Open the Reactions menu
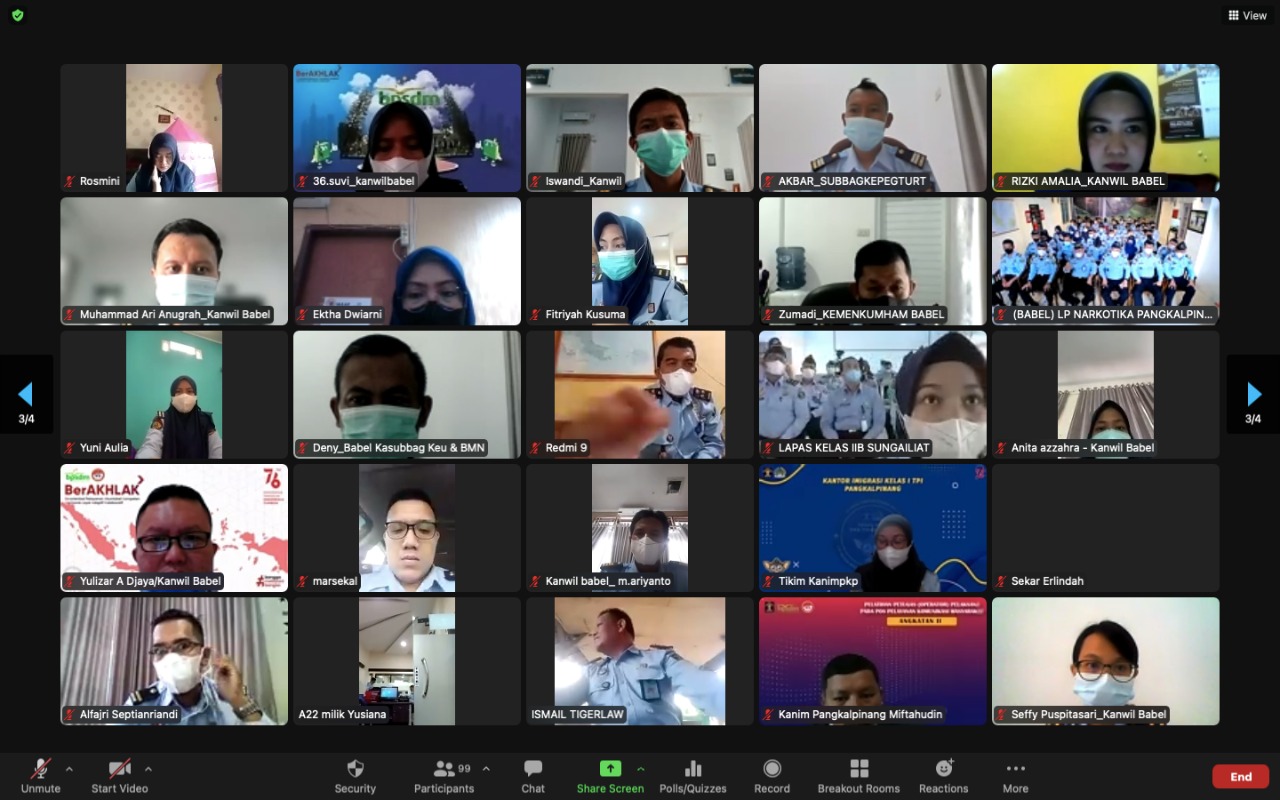 [x=944, y=769]
